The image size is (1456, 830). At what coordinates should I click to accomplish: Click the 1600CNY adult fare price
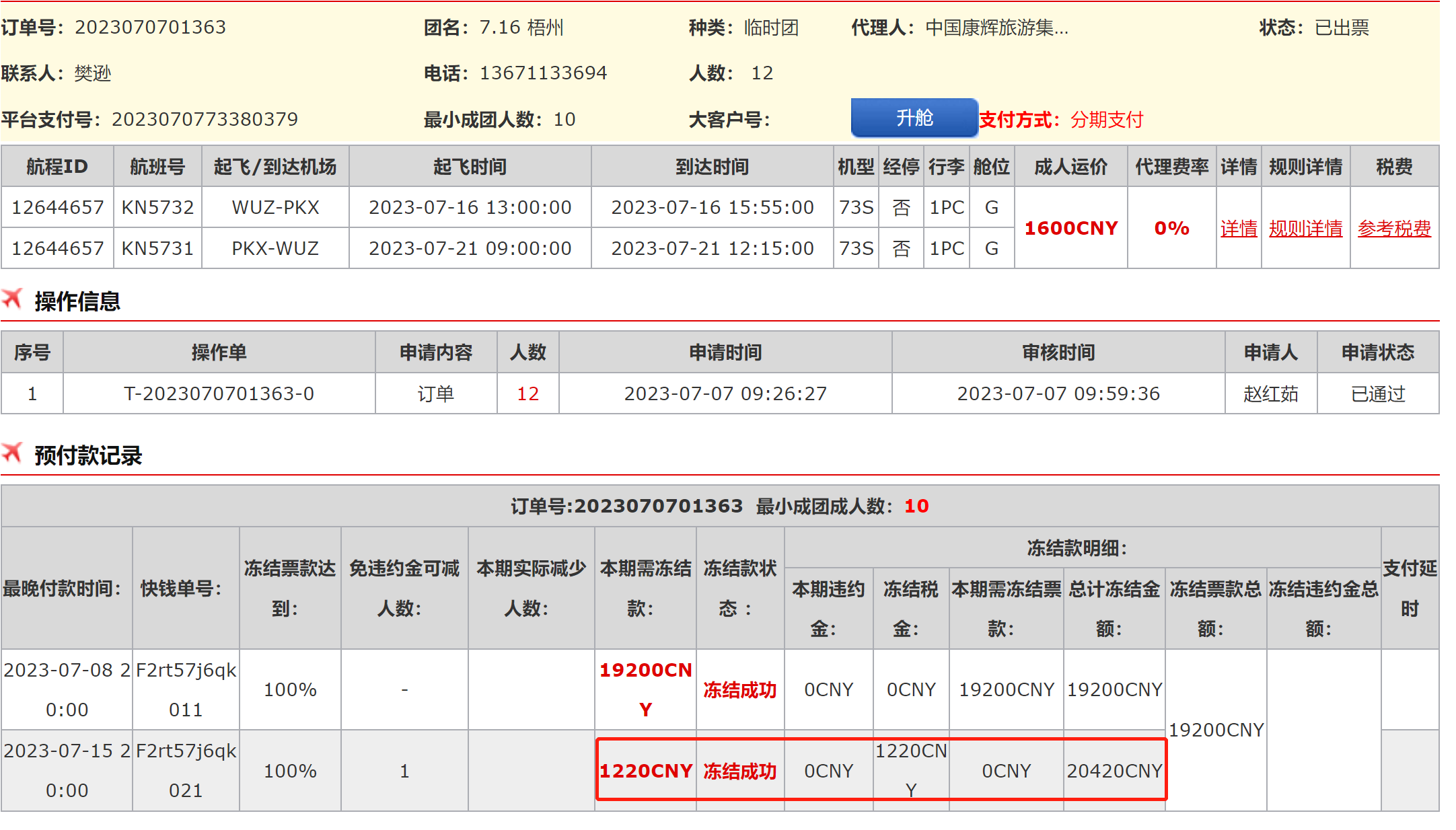point(1070,228)
